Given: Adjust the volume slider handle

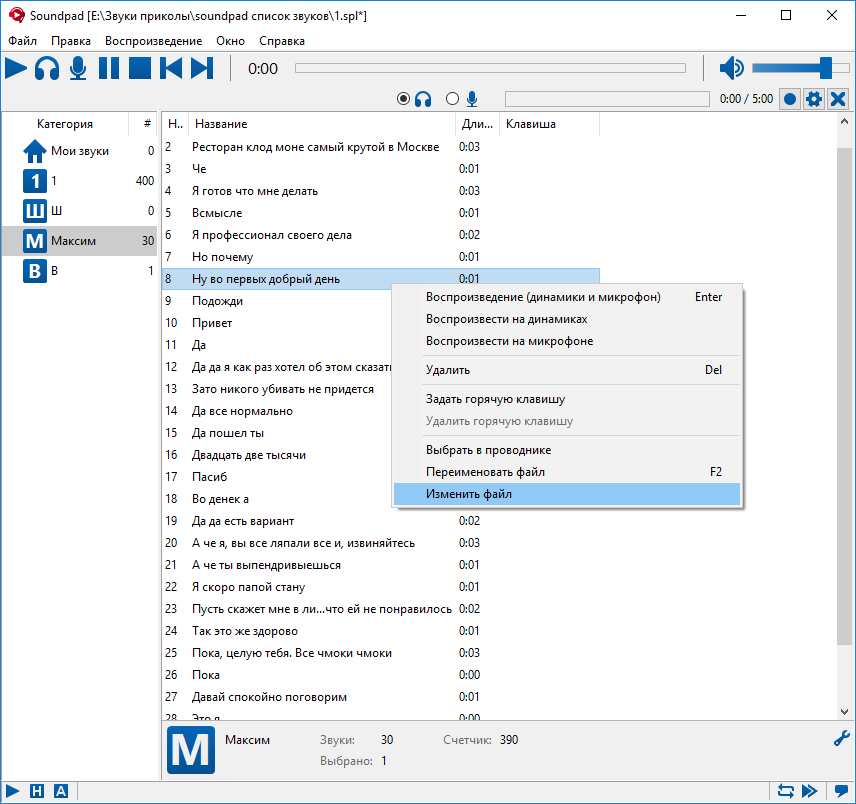Looking at the screenshot, I should [826, 68].
